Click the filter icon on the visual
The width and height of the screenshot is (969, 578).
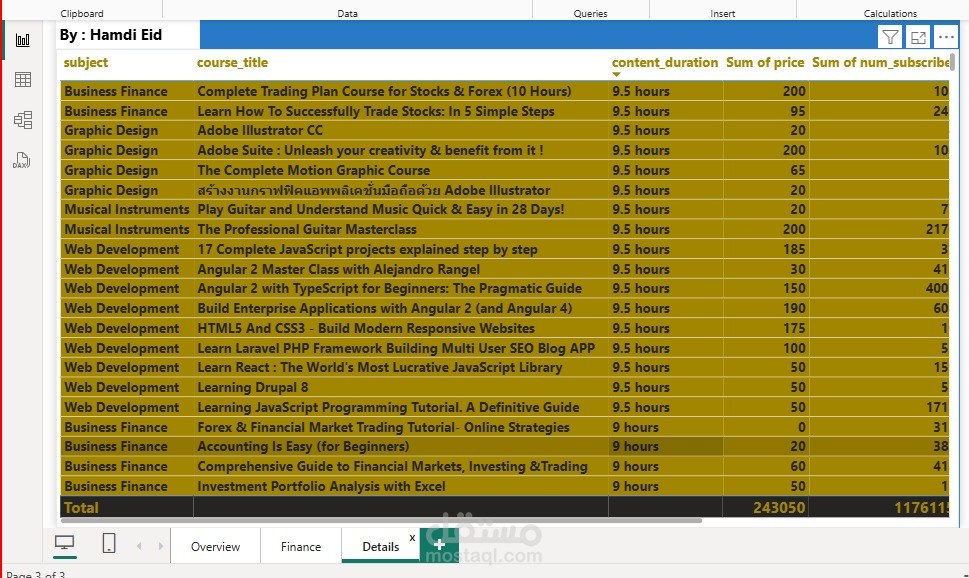point(890,37)
